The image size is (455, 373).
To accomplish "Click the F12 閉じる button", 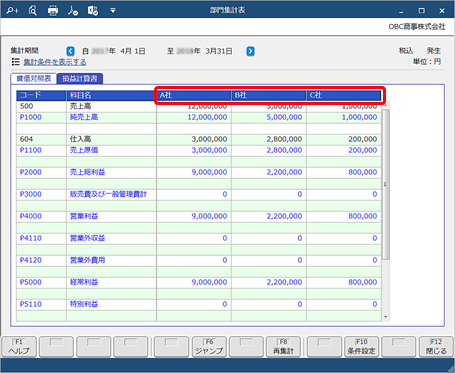I will [x=436, y=347].
